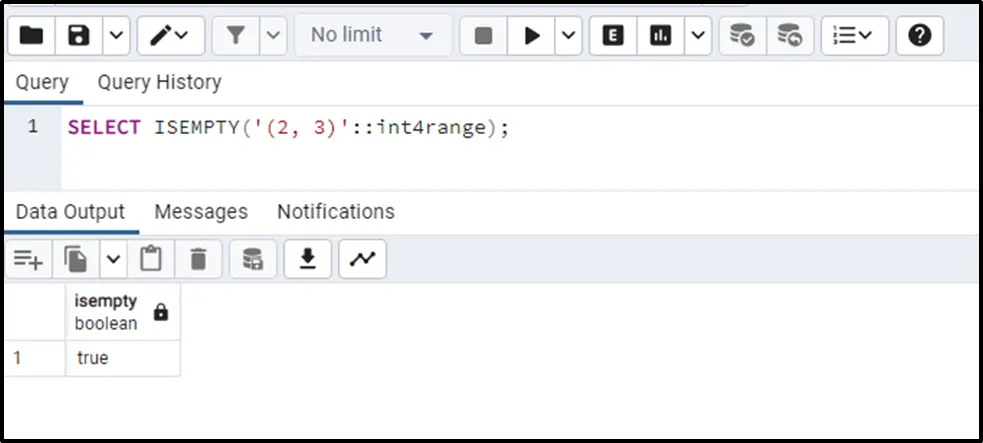The width and height of the screenshot is (983, 443).
Task: Switch to the Messages tab
Action: 200,212
